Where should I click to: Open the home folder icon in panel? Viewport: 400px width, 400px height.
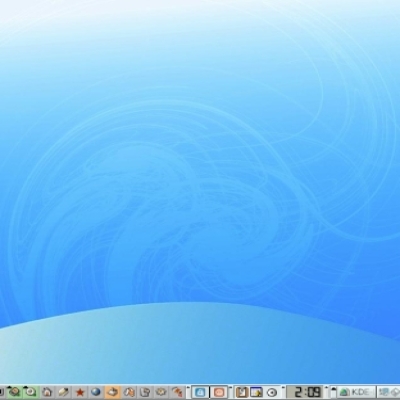pos(47,392)
